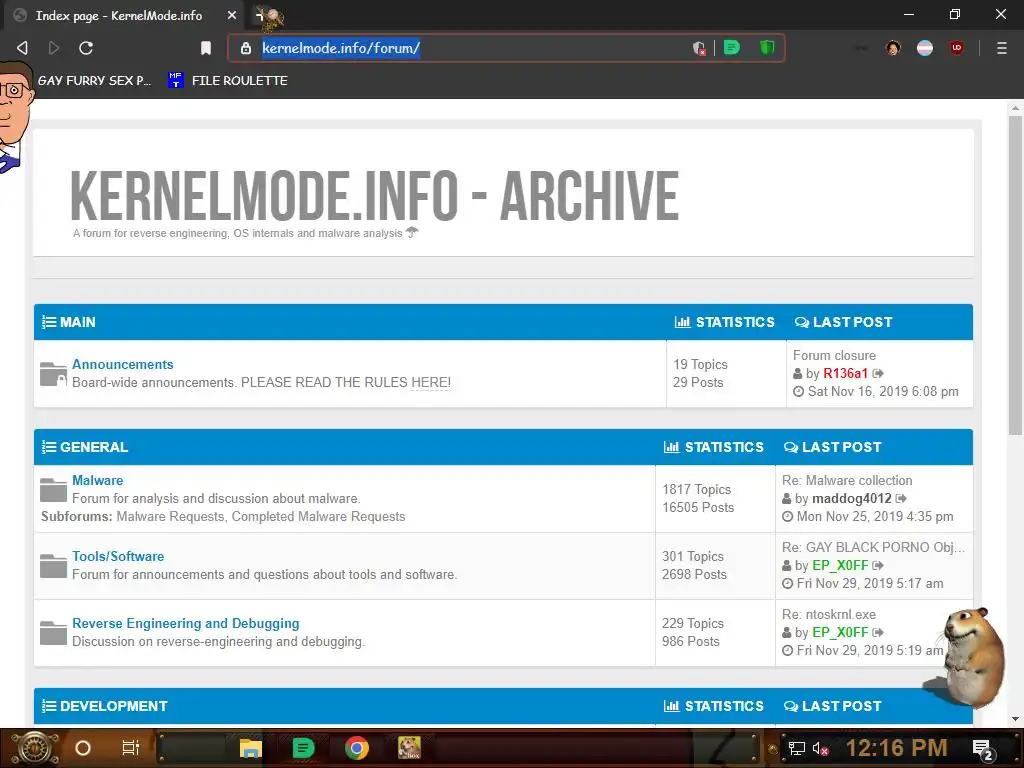
Task: Open the avatar face extension icon
Action: pos(893,48)
